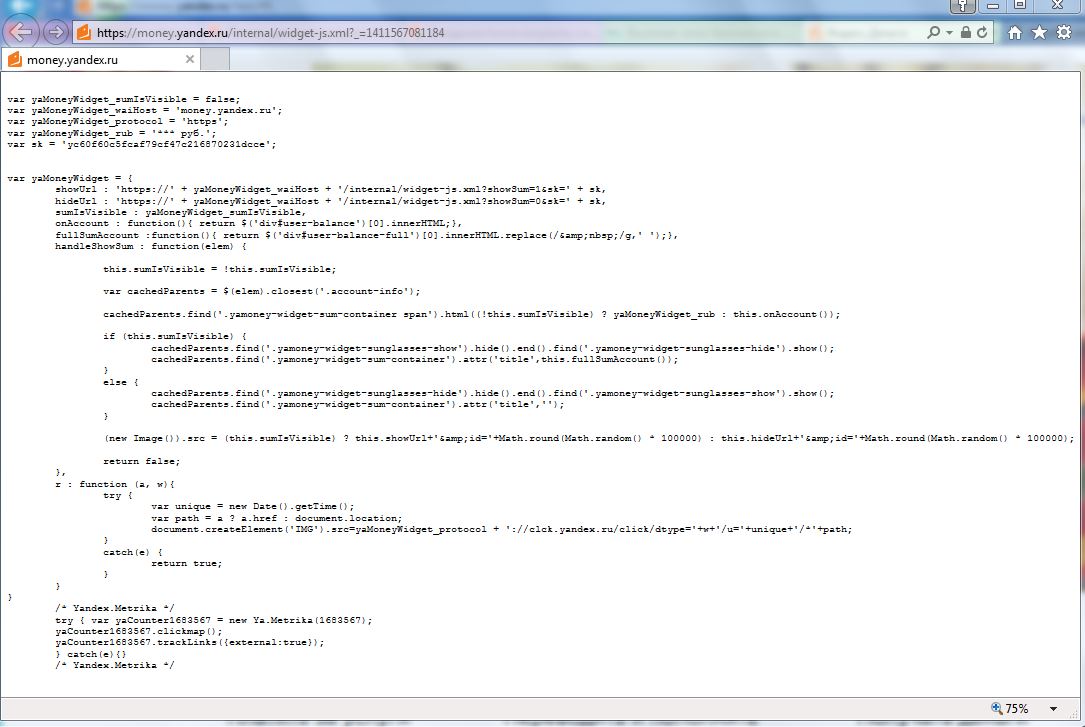Click the first '/* Yandex.Metrika */' comment
This screenshot has width=1085, height=727.
pyautogui.click(x=115, y=608)
